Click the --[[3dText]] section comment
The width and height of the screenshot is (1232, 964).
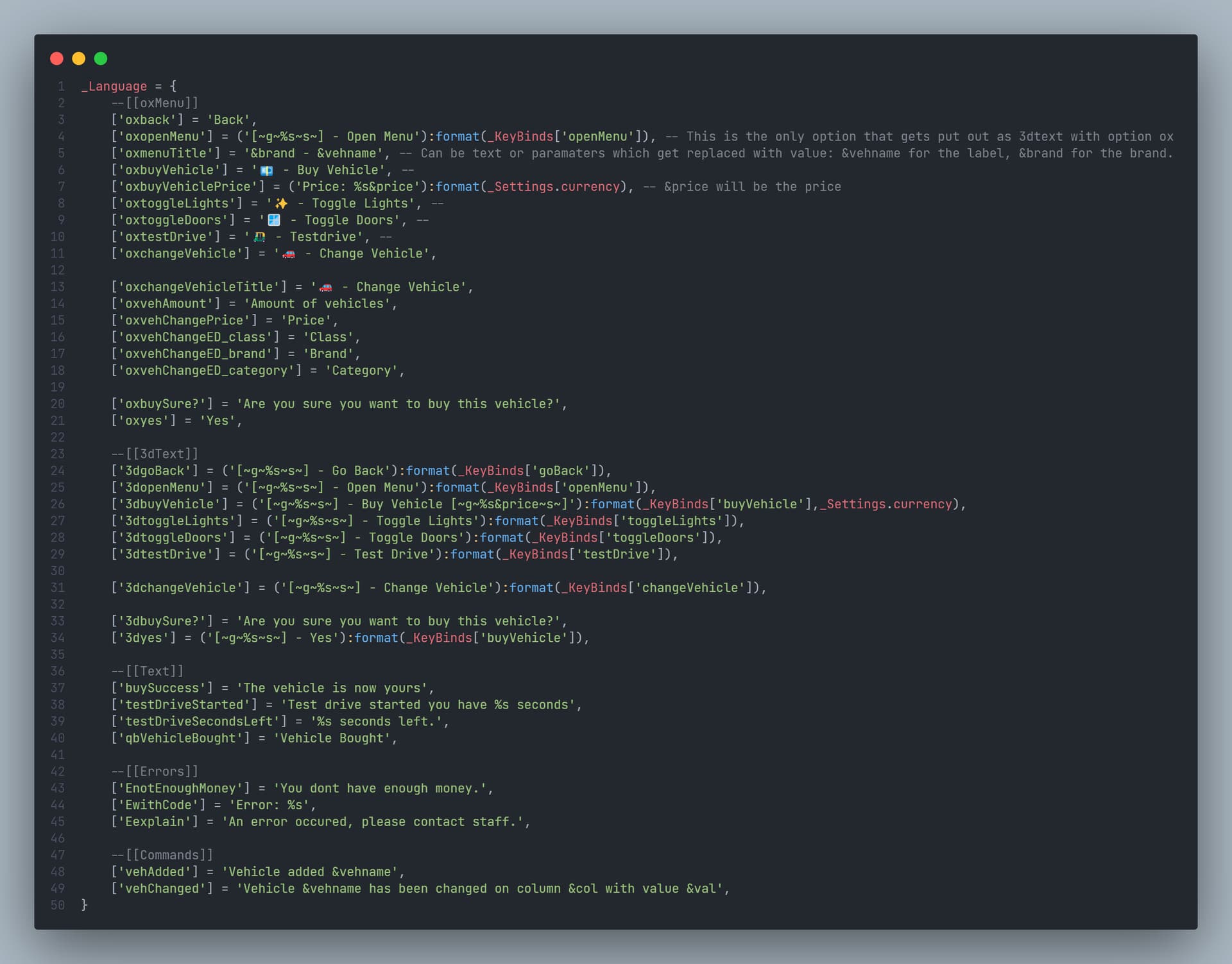(155, 454)
